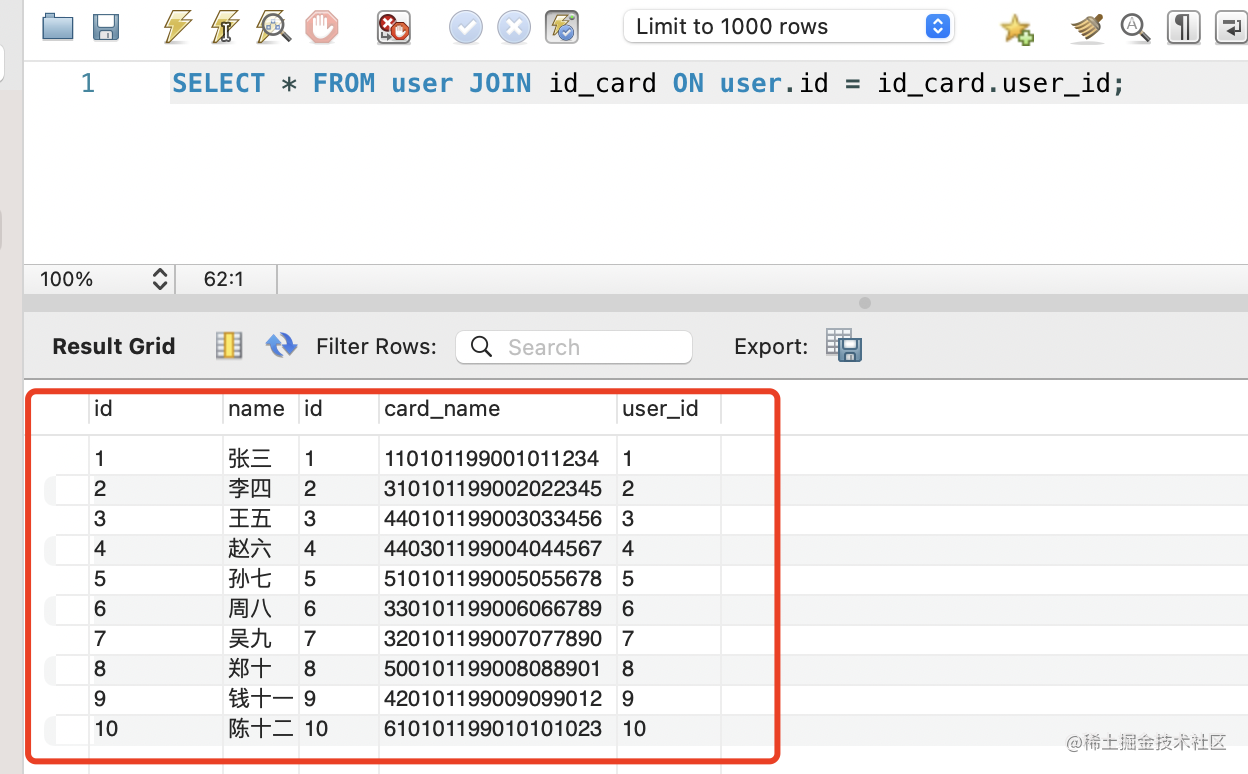Select the cell containing 张三
This screenshot has height=774, width=1248.
coord(260,459)
